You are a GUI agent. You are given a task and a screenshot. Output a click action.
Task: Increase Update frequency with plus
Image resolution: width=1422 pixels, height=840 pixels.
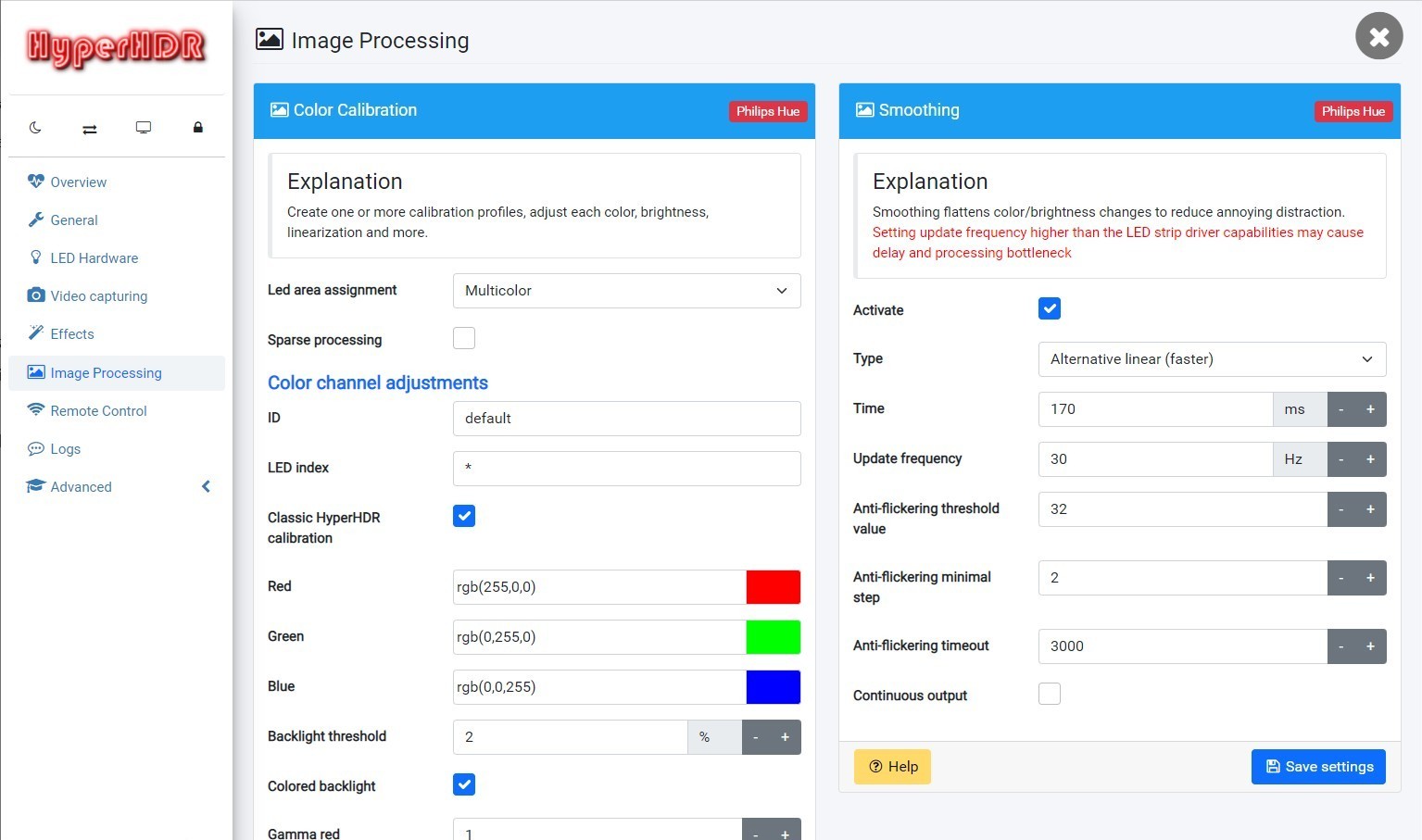[x=1371, y=459]
